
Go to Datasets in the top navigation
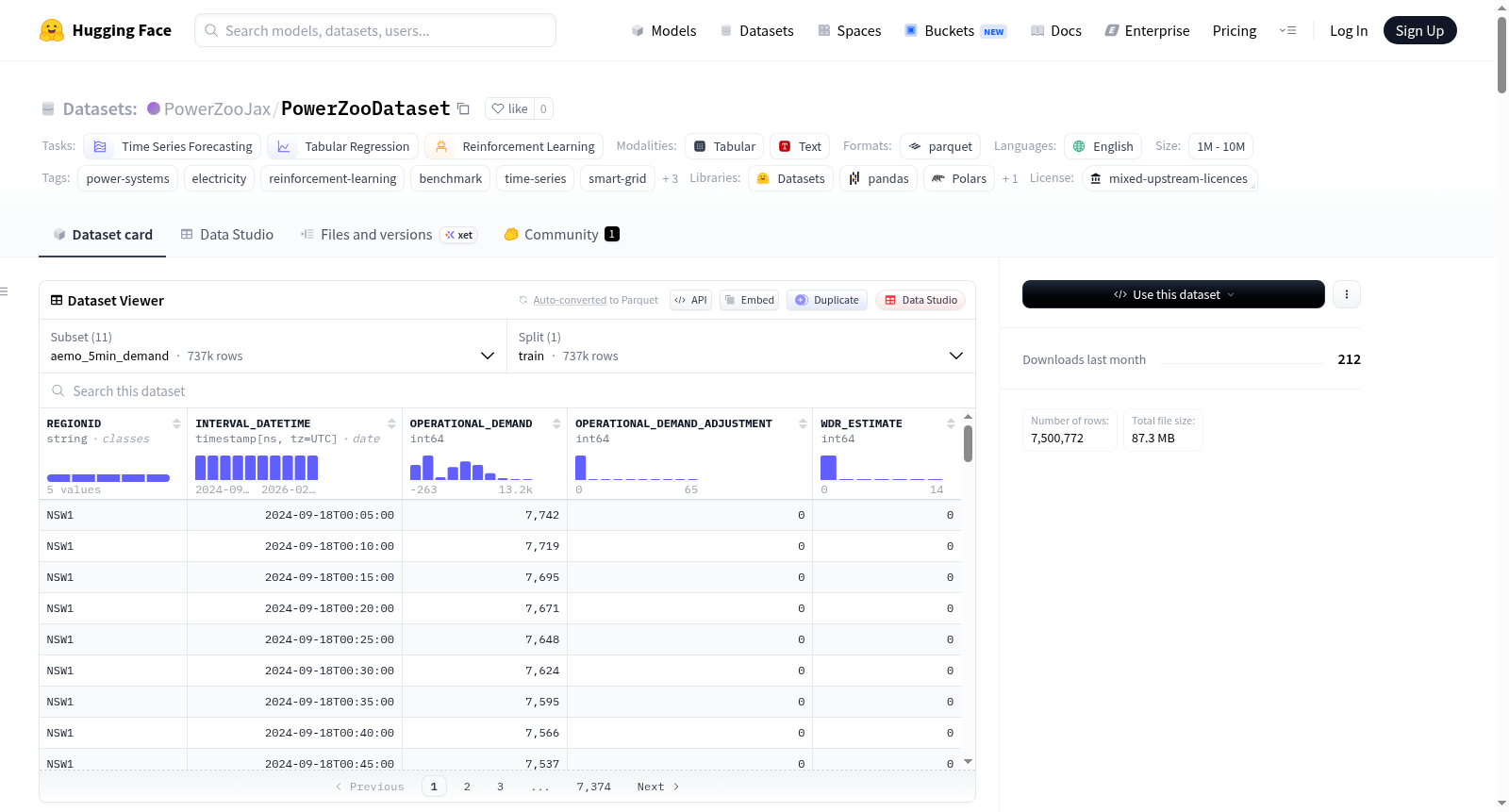(757, 31)
